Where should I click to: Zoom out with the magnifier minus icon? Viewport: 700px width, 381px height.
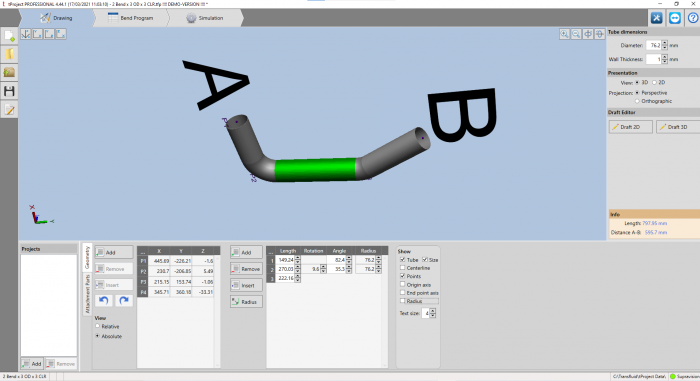tap(576, 34)
